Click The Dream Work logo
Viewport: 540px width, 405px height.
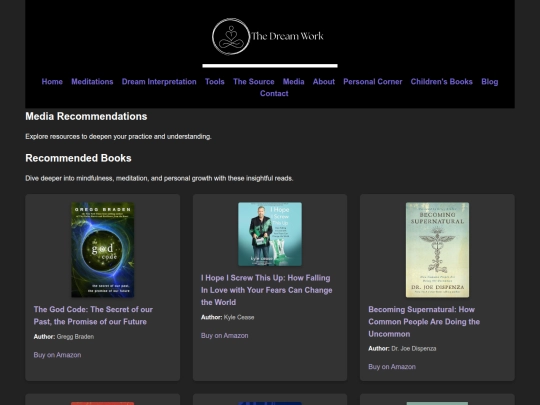pyautogui.click(x=268, y=37)
